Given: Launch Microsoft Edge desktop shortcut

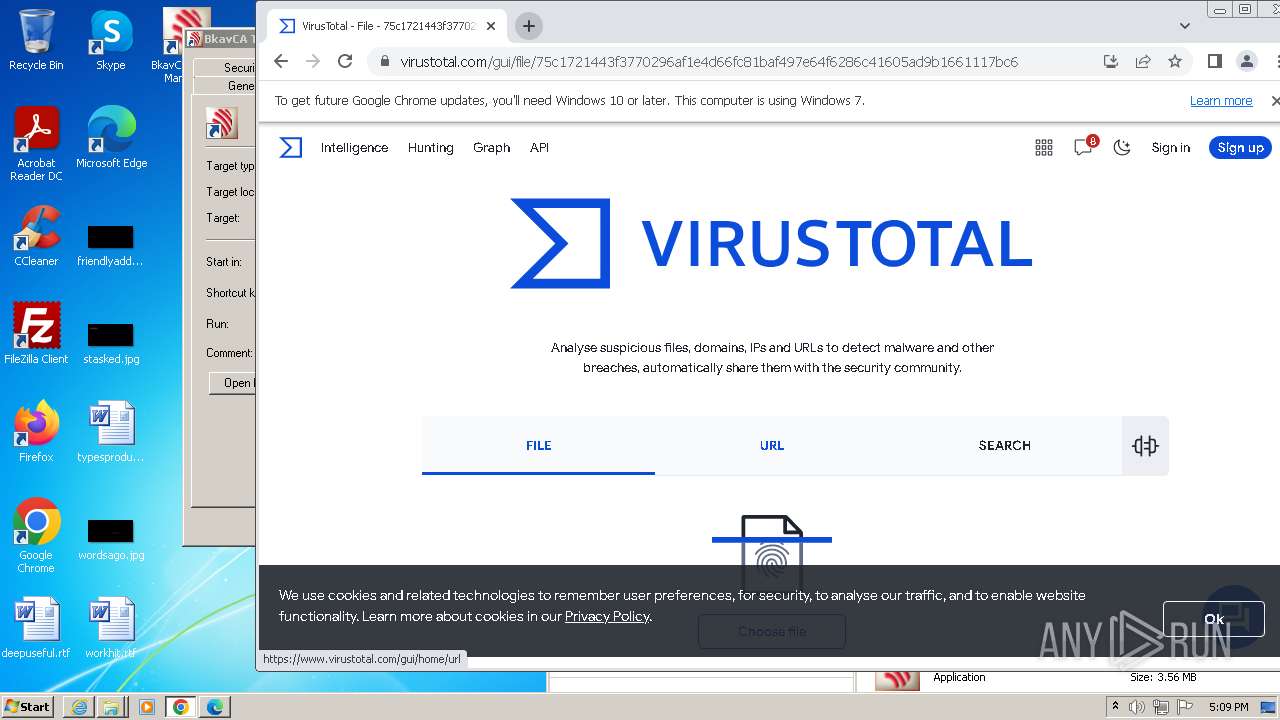Looking at the screenshot, I should (111, 138).
